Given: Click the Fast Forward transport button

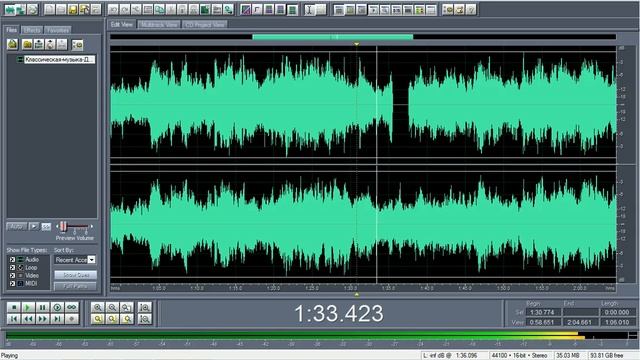Looking at the screenshot, I should [x=42, y=319].
